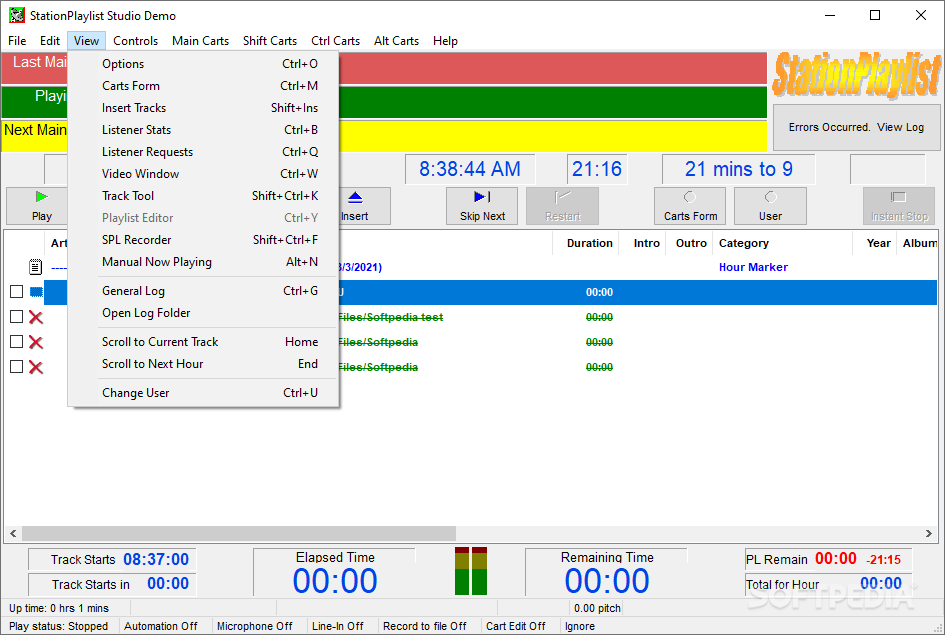Viewport: 945px width, 635px height.
Task: Close the open View menu tab
Action: tap(86, 41)
